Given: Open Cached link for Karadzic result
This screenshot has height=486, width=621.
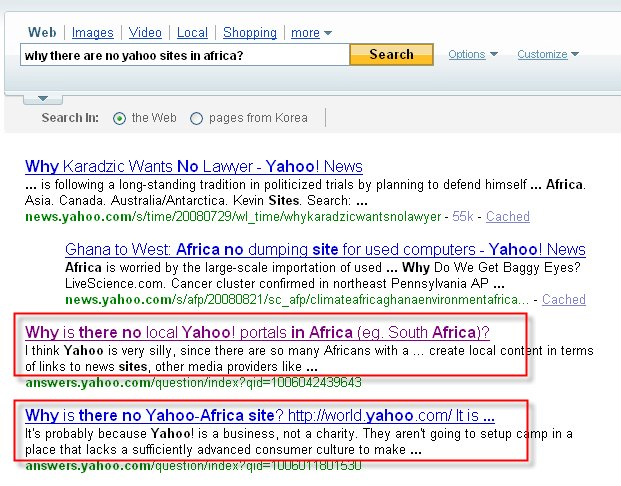Looking at the screenshot, I should point(508,217).
